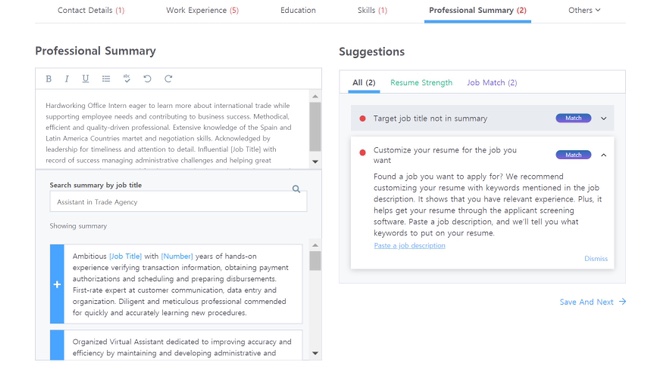
Task: Undo the last edit in summary
Action: [x=147, y=79]
